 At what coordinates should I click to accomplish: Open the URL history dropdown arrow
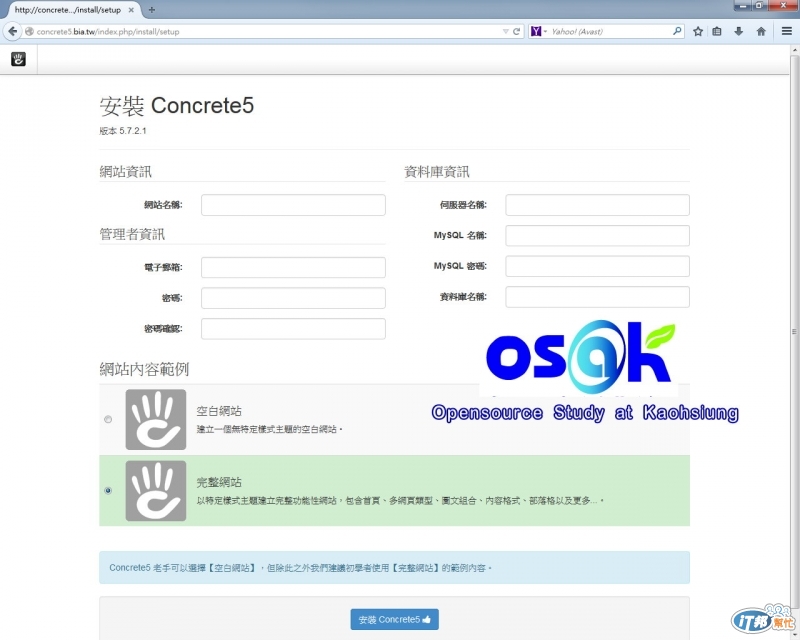505,32
